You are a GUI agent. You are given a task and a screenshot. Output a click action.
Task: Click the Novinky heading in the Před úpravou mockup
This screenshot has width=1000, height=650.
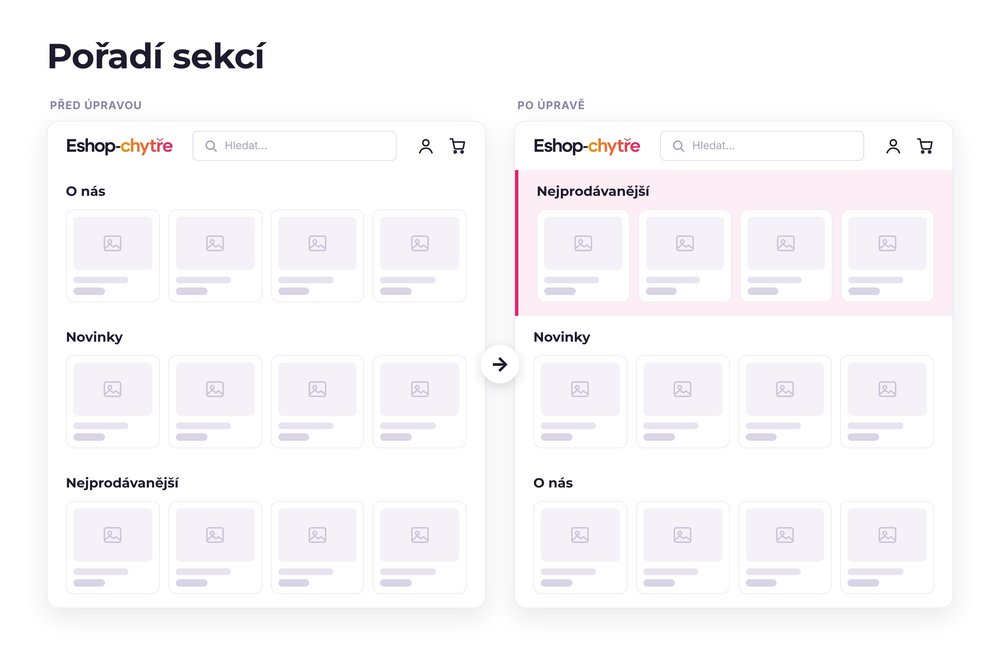(x=94, y=337)
